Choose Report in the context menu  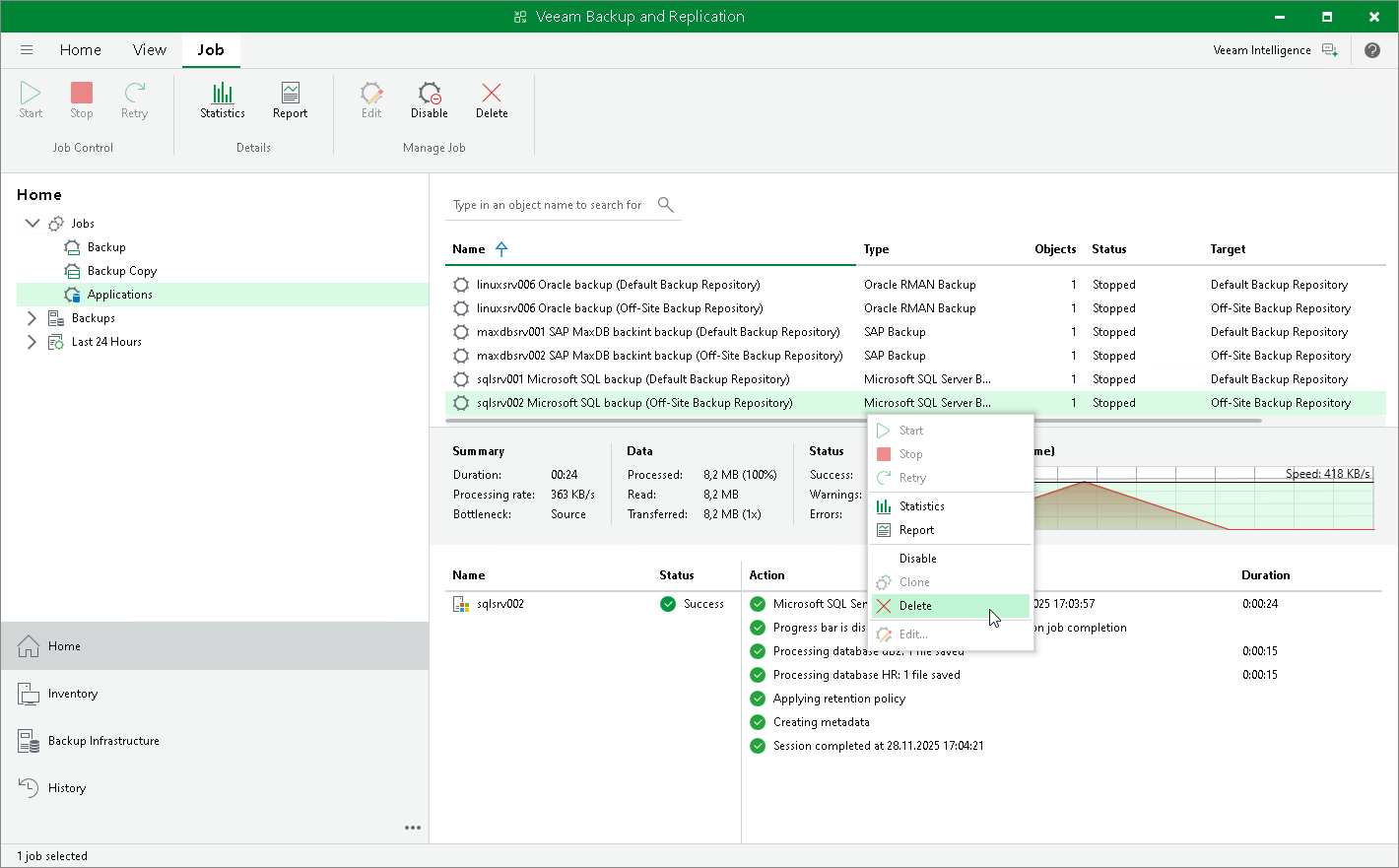pyautogui.click(x=951, y=530)
